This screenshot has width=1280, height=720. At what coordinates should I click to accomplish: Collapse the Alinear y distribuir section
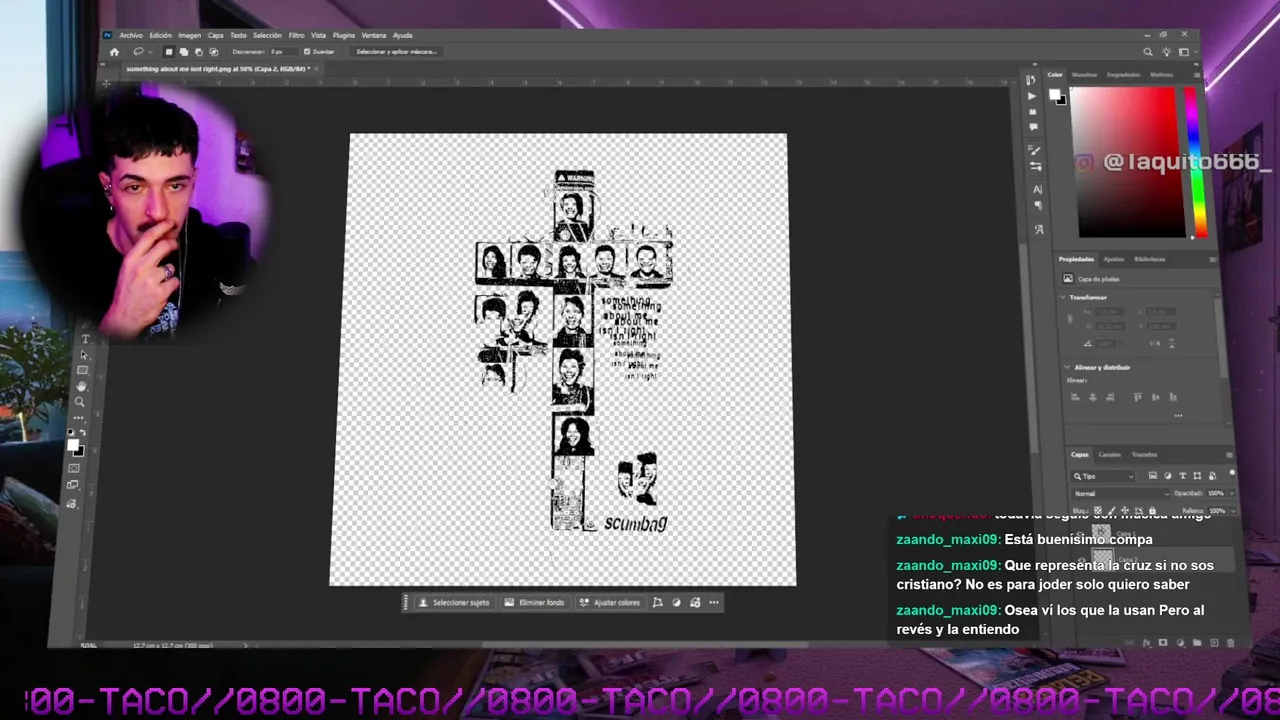1067,367
